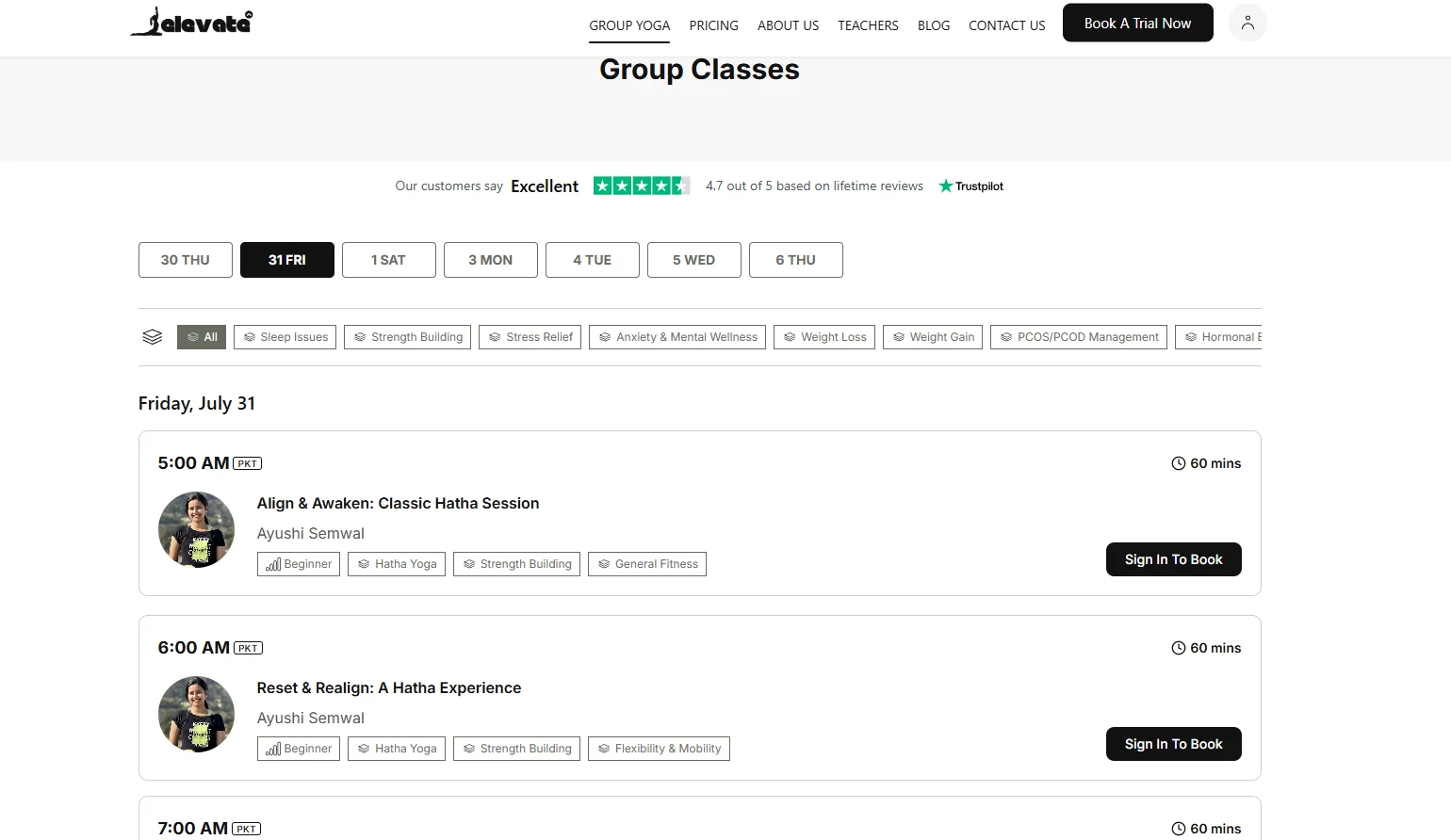Select the 30 THU date tab
Image resolution: width=1451 pixels, height=840 pixels.
pyautogui.click(x=185, y=260)
